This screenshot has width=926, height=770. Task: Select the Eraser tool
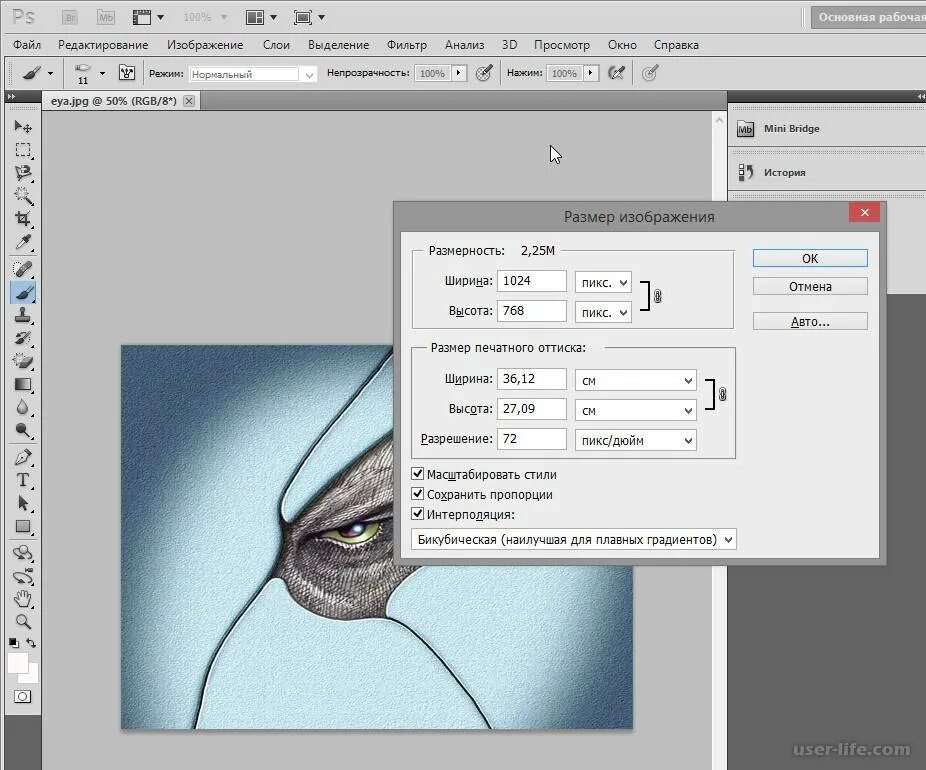pos(23,361)
